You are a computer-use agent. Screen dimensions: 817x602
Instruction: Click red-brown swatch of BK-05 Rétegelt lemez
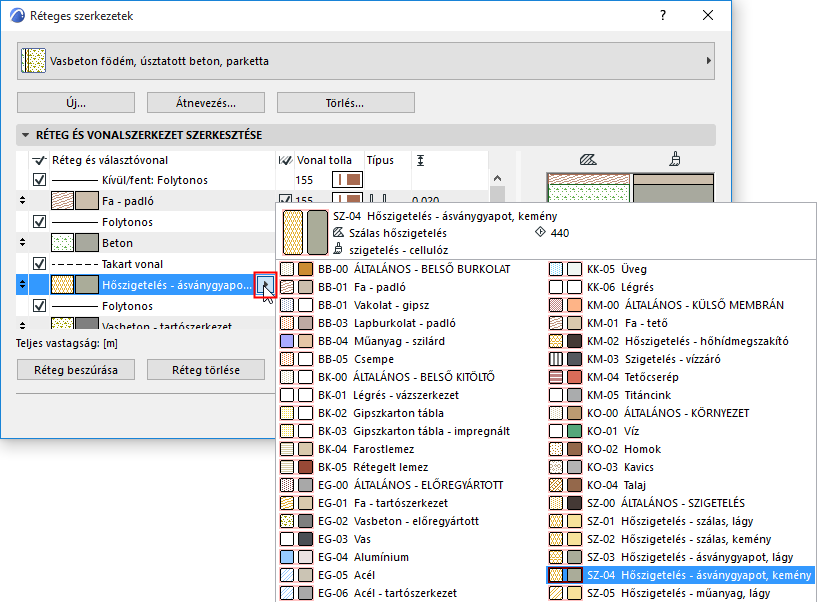[x=305, y=467]
